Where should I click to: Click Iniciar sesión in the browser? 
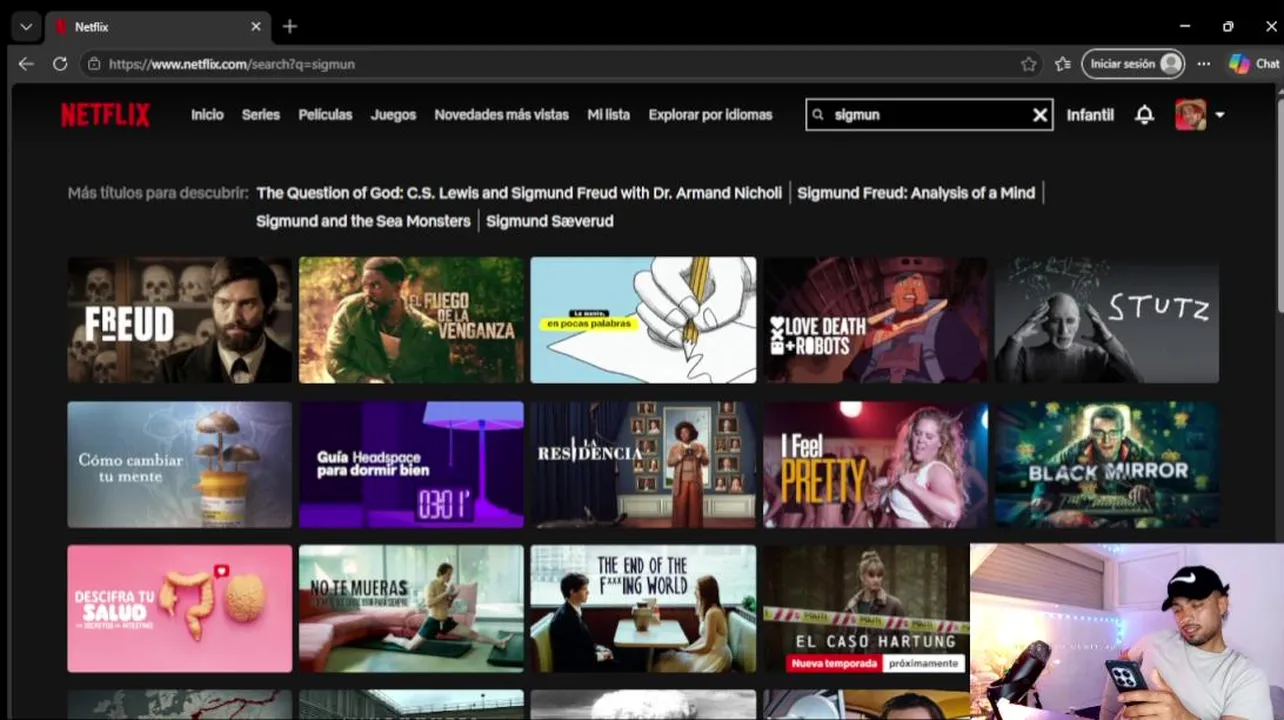[1133, 63]
